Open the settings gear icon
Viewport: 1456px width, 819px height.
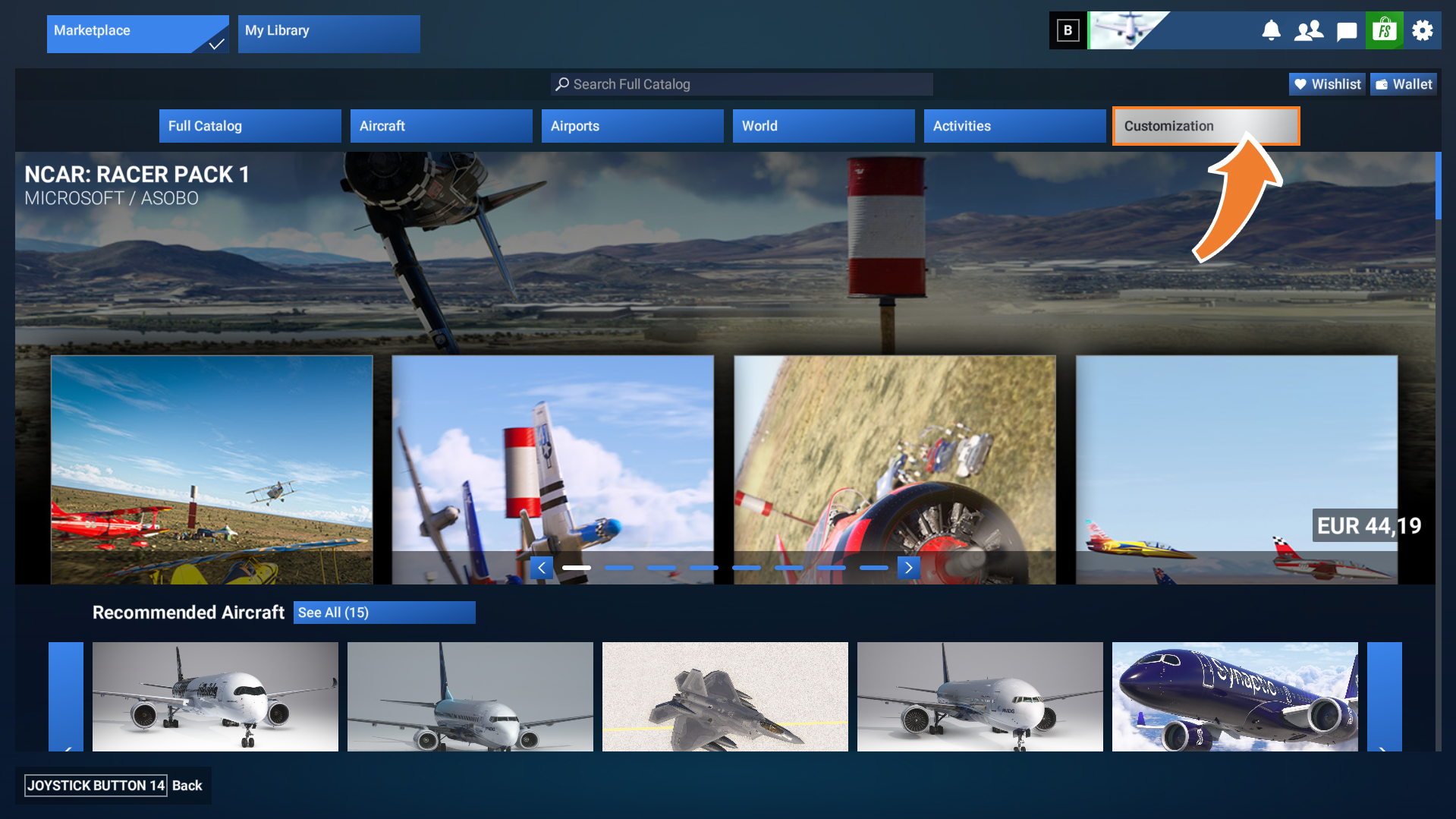pos(1423,30)
